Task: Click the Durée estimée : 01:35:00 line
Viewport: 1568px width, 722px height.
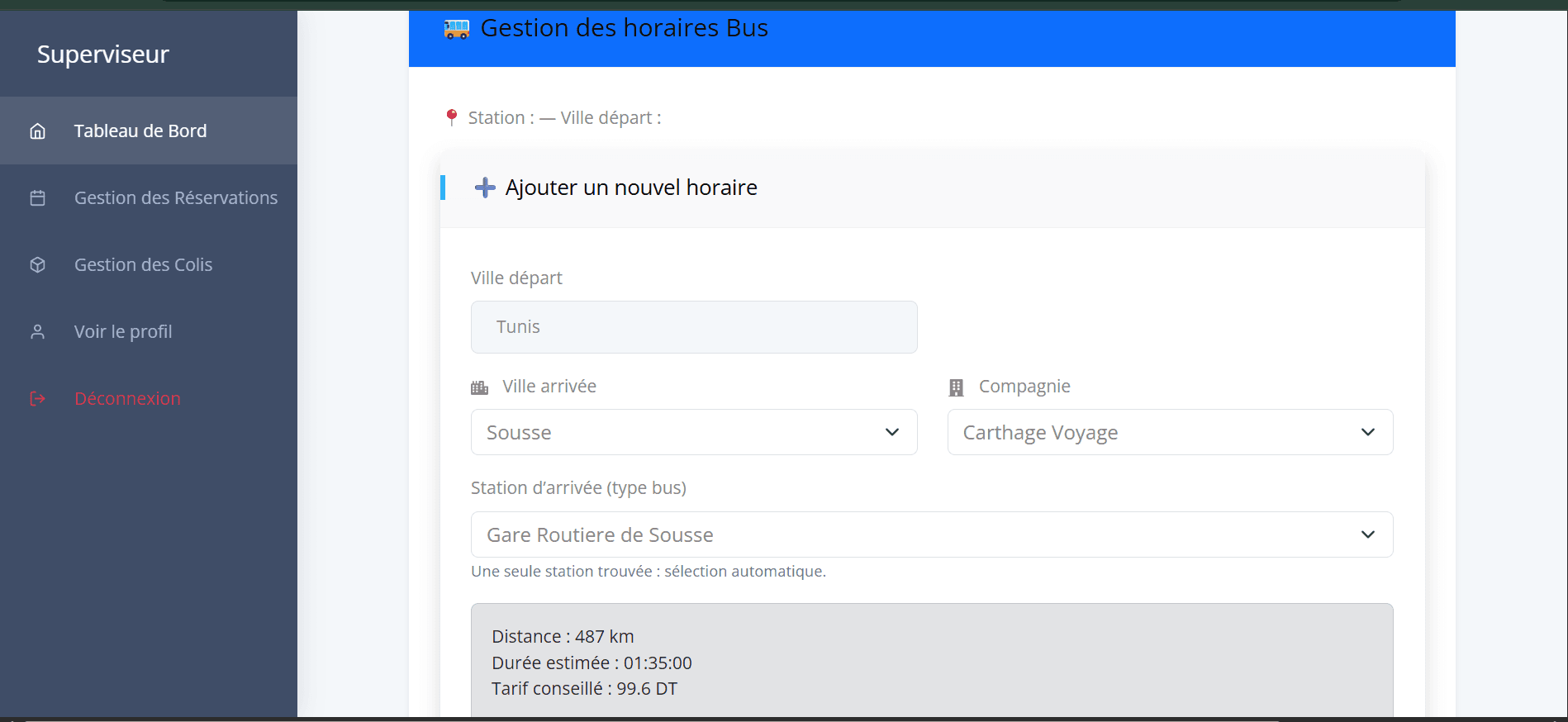Action: click(592, 663)
